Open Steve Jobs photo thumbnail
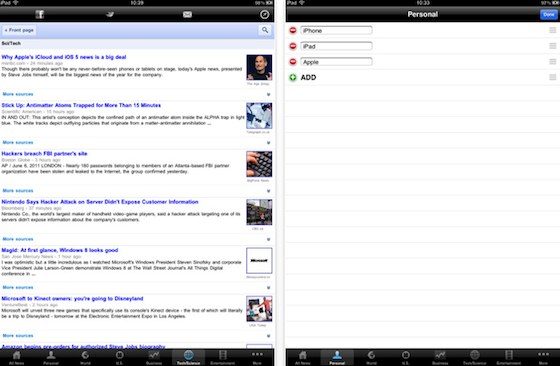 coord(259,67)
